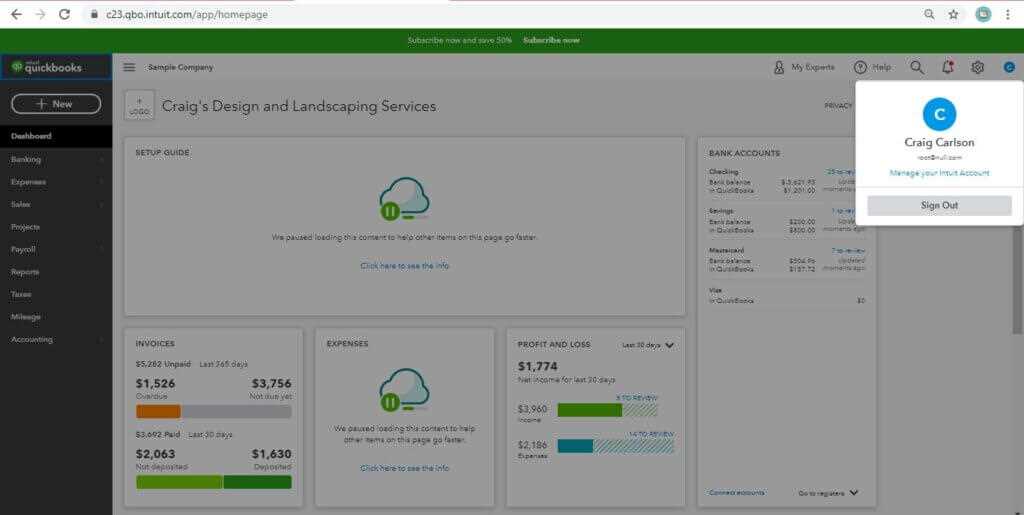Screen dimensions: 1024x515
Task: Click the small profile avatar in header
Action: pyautogui.click(x=1009, y=67)
